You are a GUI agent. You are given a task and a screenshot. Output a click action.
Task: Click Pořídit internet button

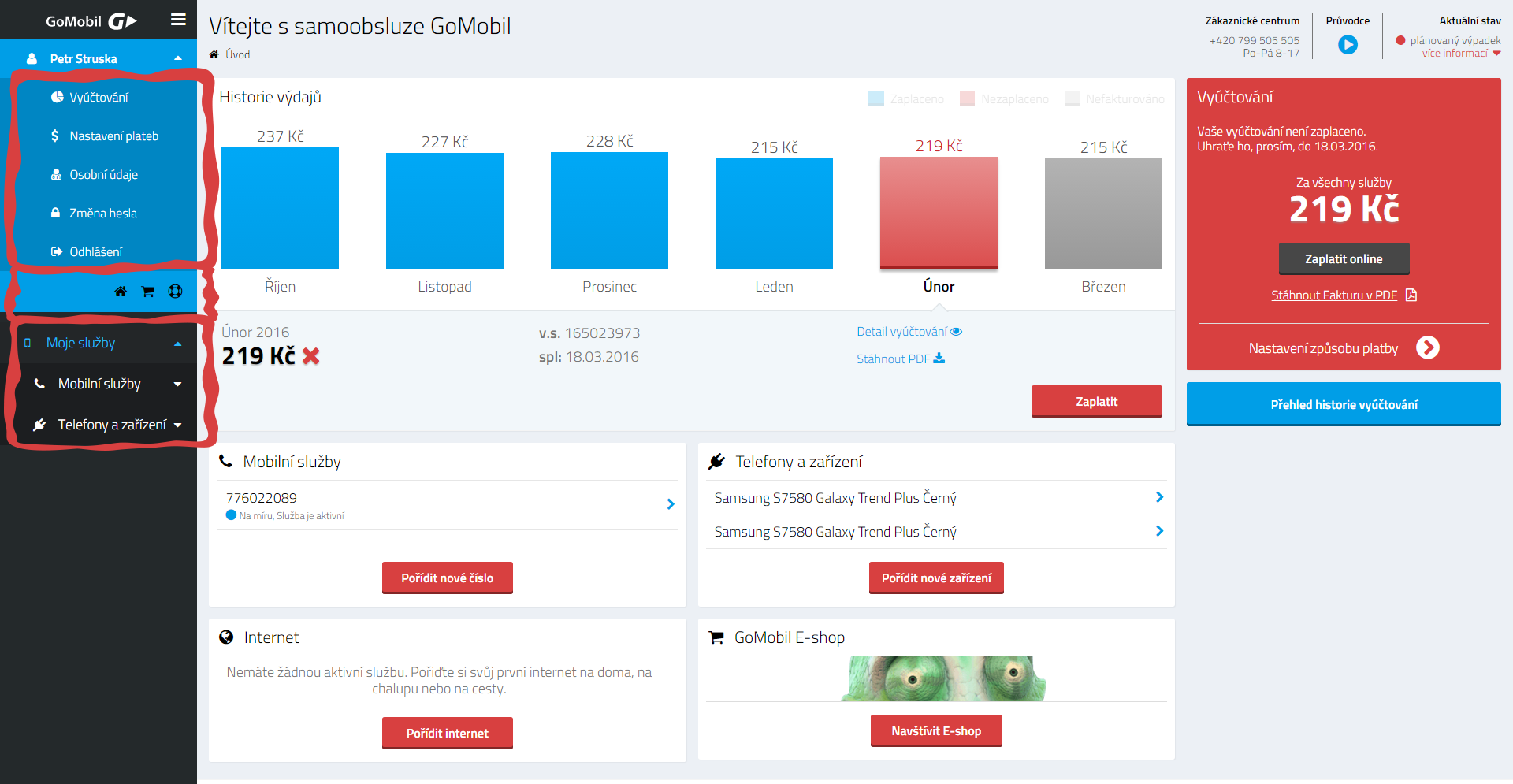click(x=447, y=733)
